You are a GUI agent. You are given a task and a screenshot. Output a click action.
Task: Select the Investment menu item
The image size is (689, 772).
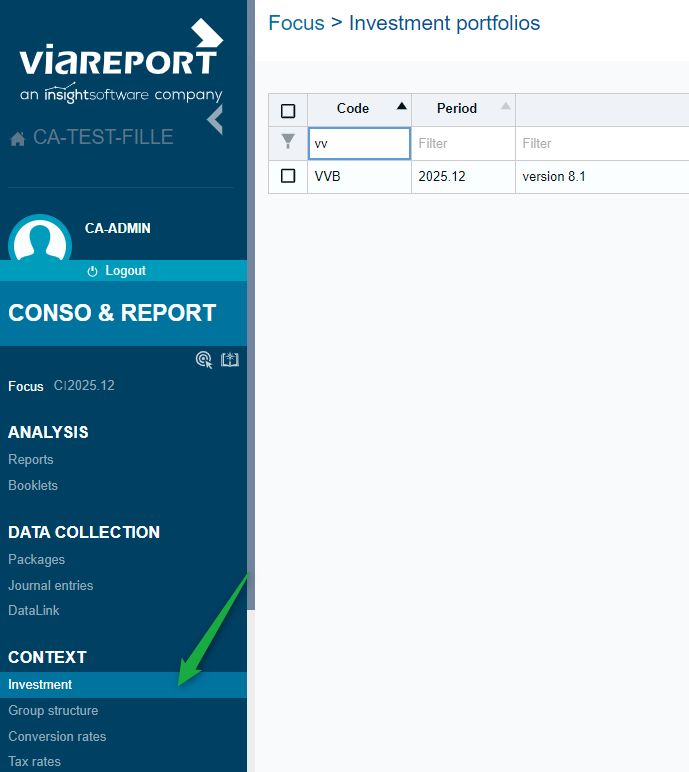pyautogui.click(x=123, y=685)
